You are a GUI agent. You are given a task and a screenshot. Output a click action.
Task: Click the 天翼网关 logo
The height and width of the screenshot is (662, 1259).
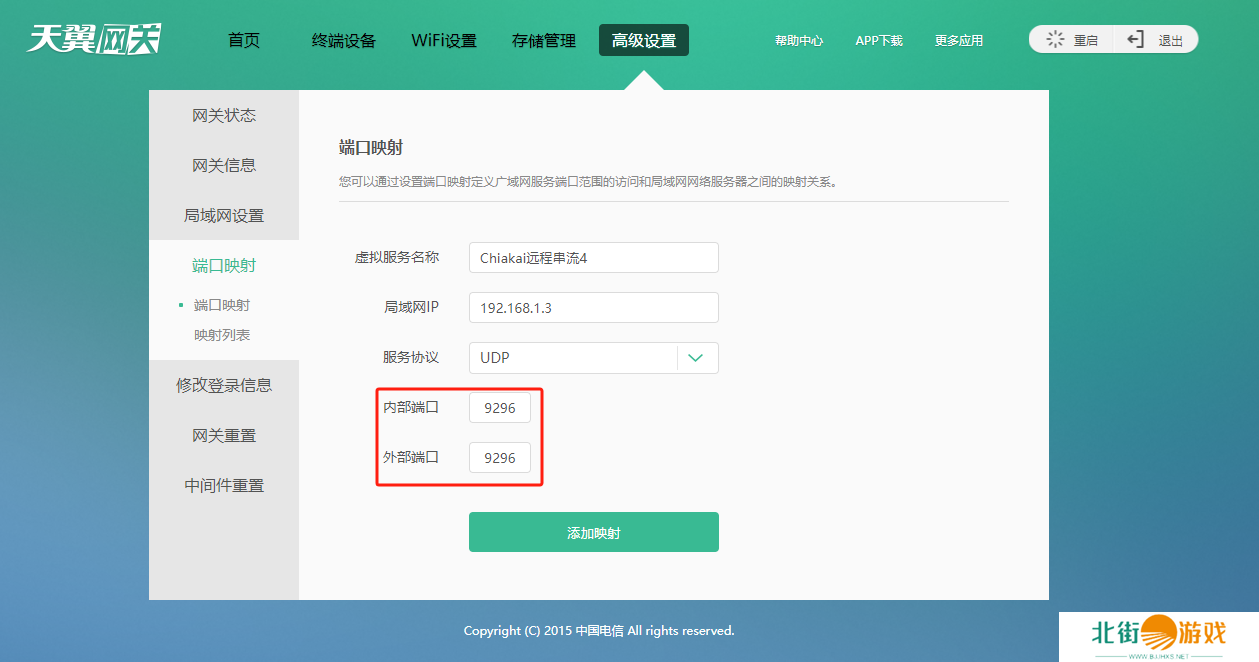point(94,40)
